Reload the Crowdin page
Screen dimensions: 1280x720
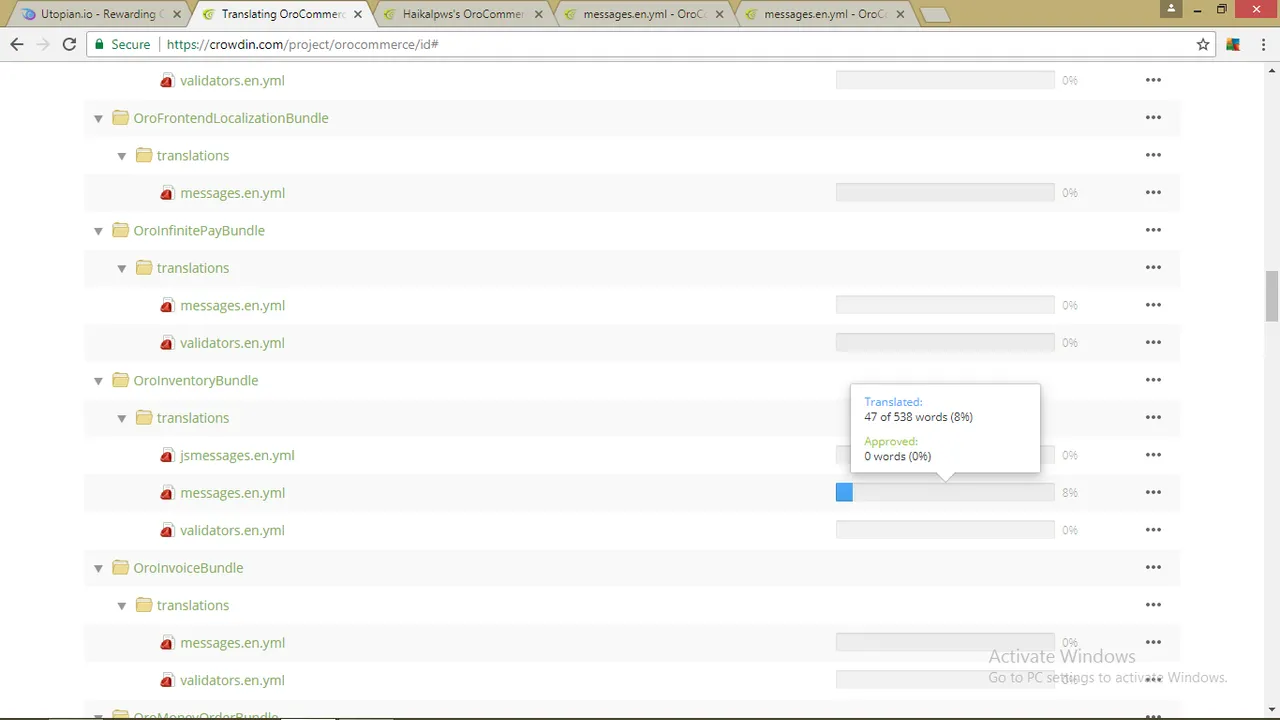69,44
